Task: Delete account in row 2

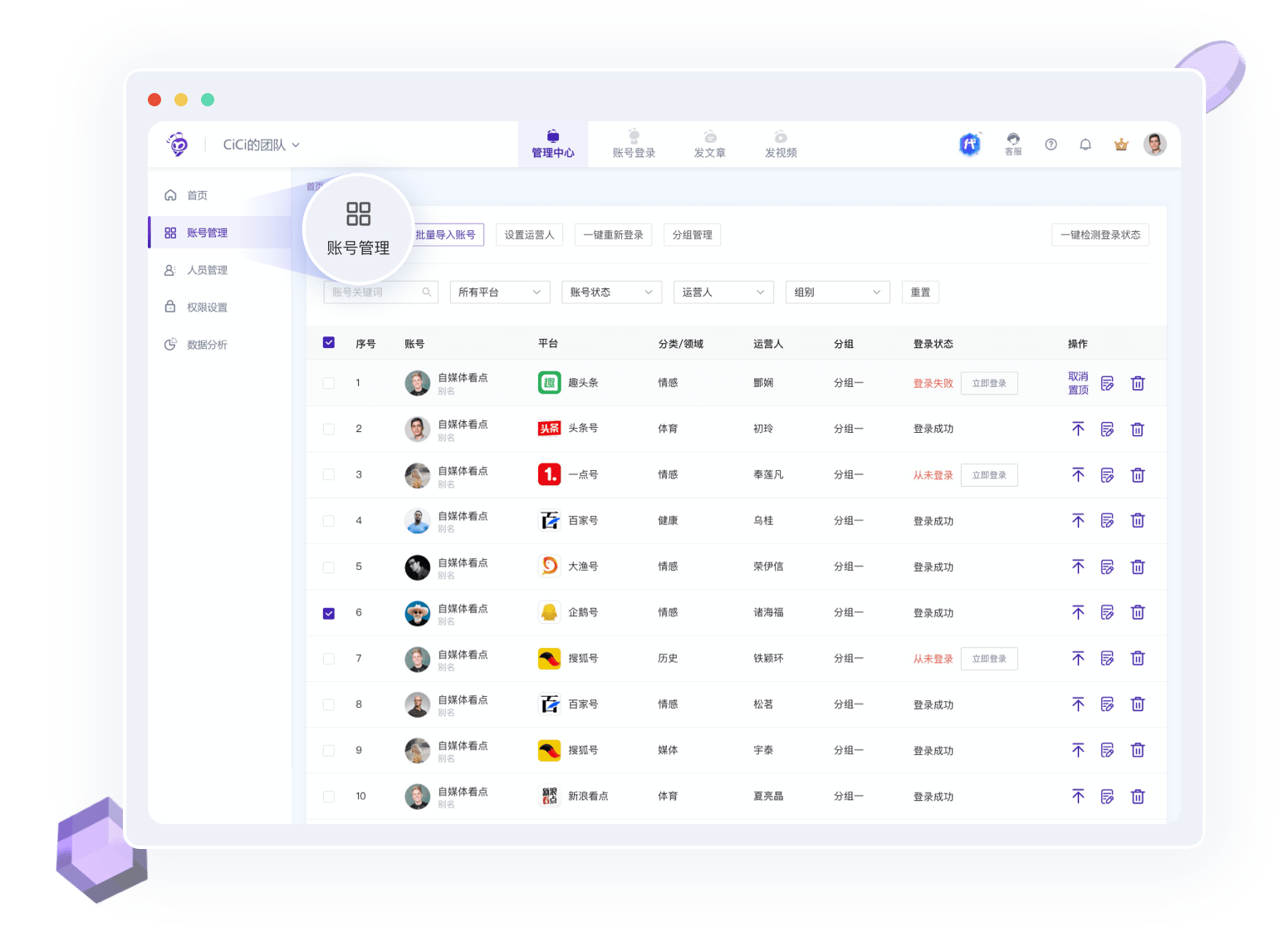Action: pos(1137,429)
